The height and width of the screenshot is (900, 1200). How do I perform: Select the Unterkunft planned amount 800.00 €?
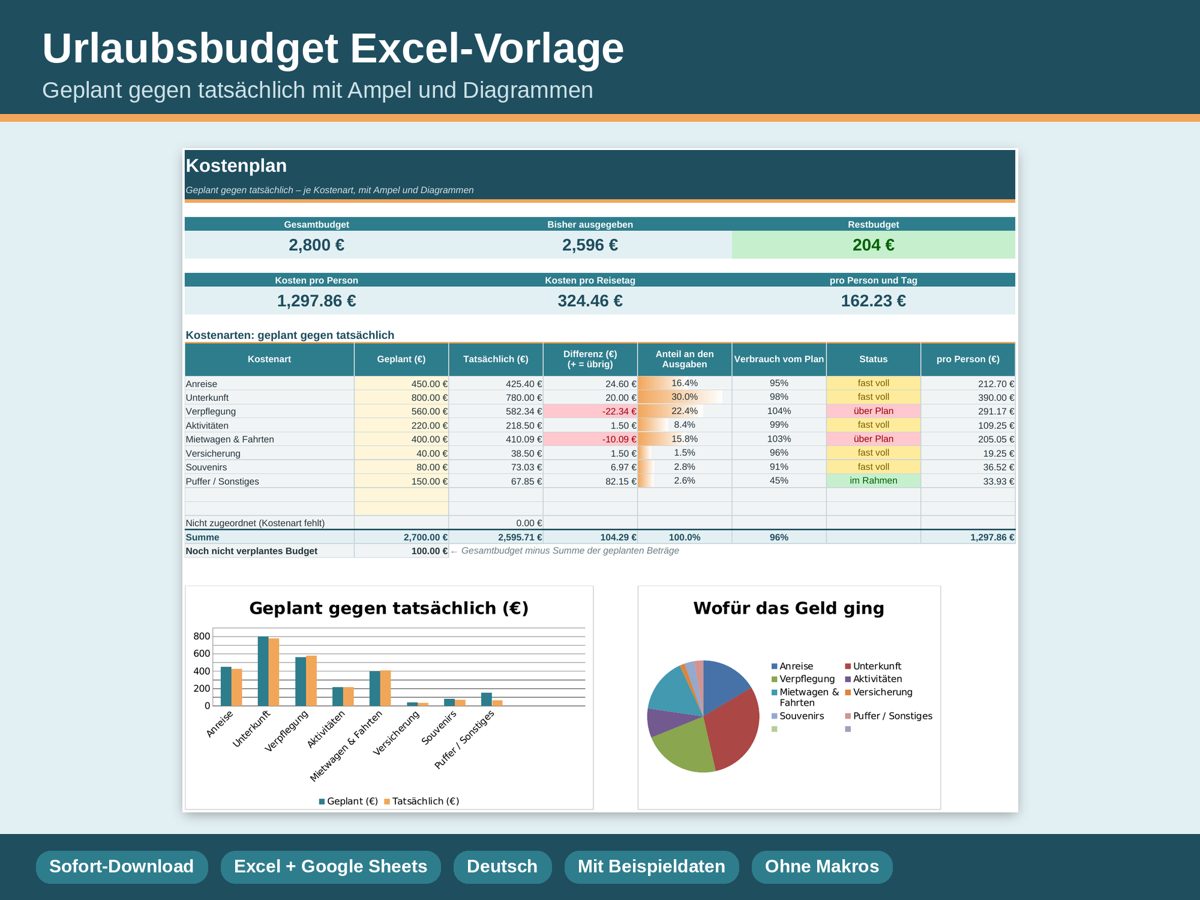(401, 397)
